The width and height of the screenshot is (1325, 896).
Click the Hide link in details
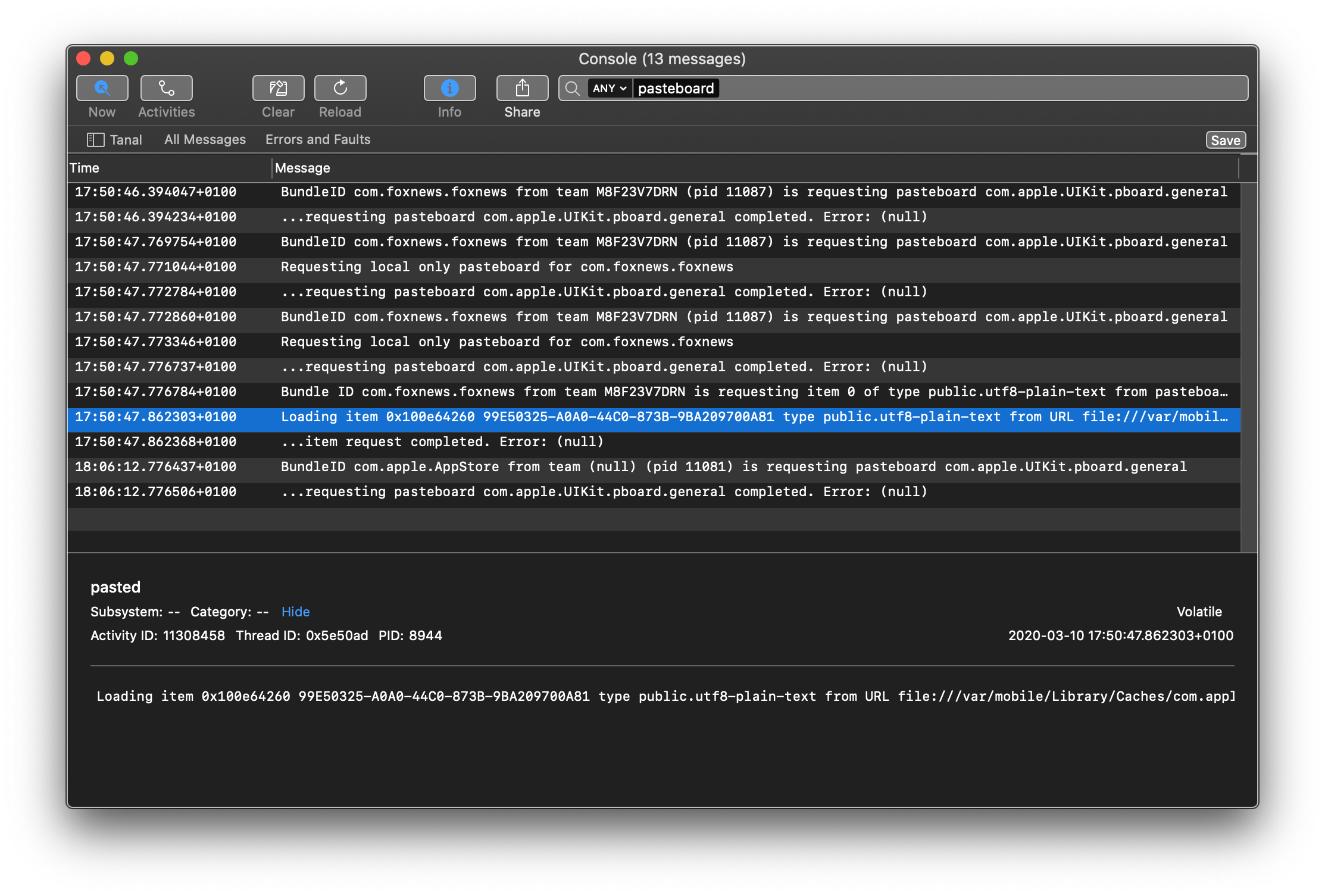tap(295, 612)
